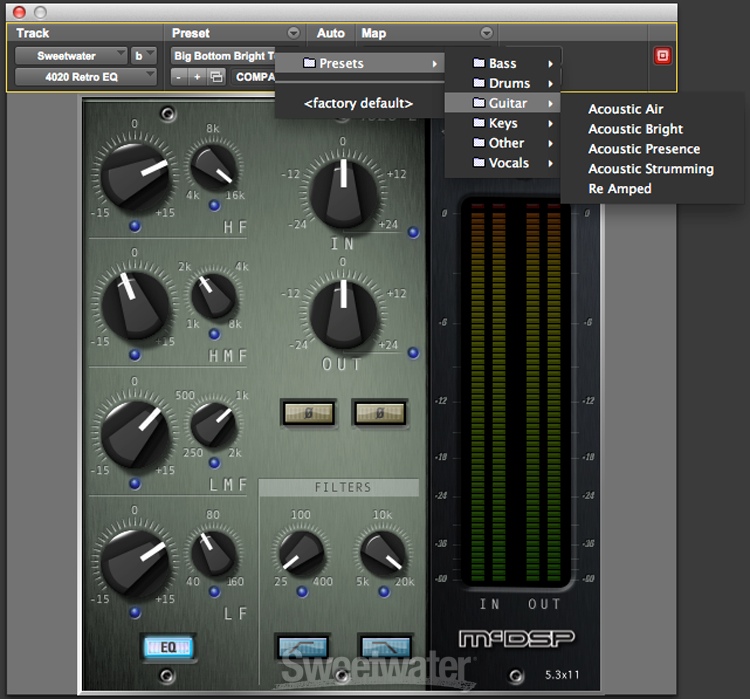Toggle the low-pass filter button
This screenshot has height=699, width=750.
point(385,647)
